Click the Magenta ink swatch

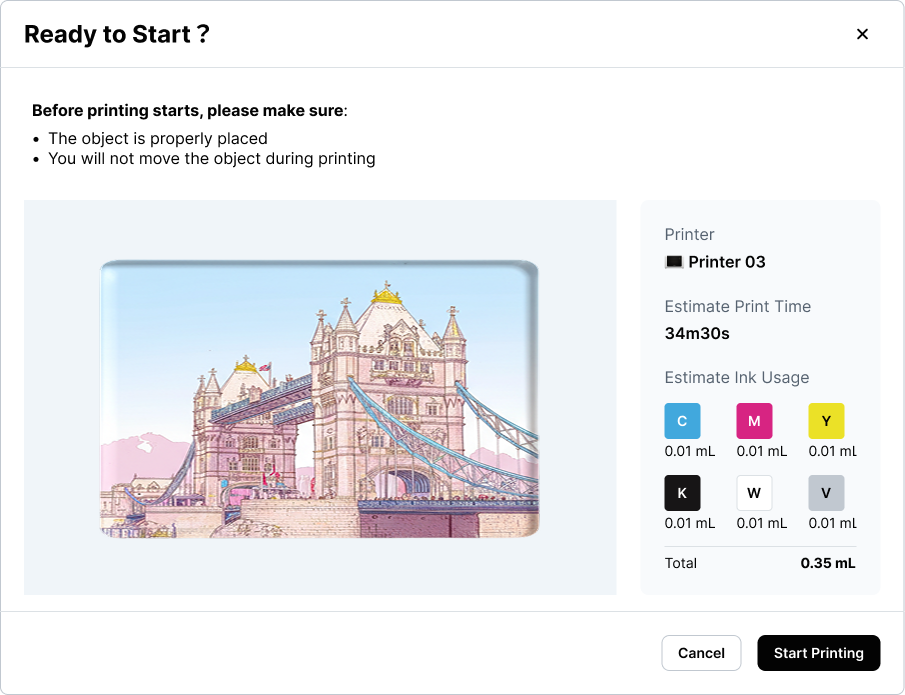(x=754, y=421)
